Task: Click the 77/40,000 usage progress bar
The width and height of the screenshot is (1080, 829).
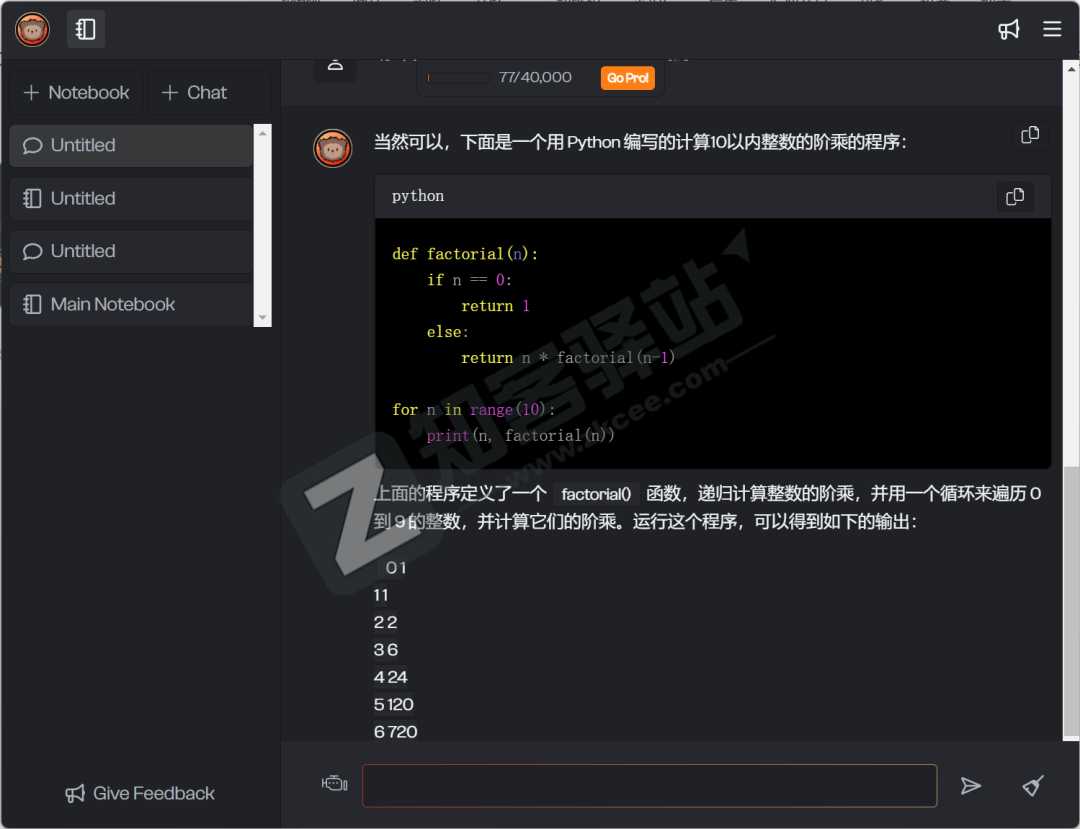Action: pos(458,78)
